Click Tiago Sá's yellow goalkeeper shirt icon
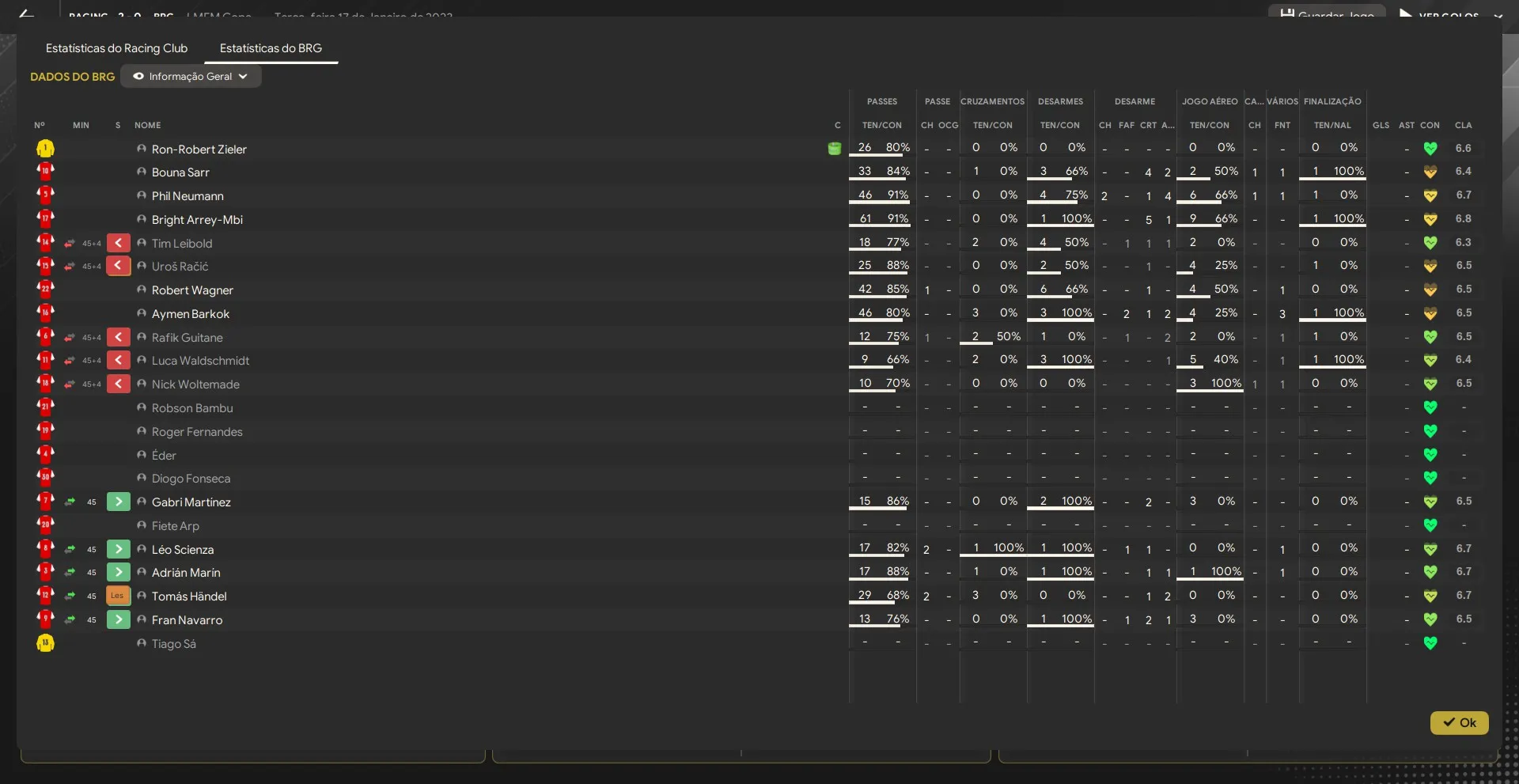This screenshot has height=784, width=1519. (45, 643)
